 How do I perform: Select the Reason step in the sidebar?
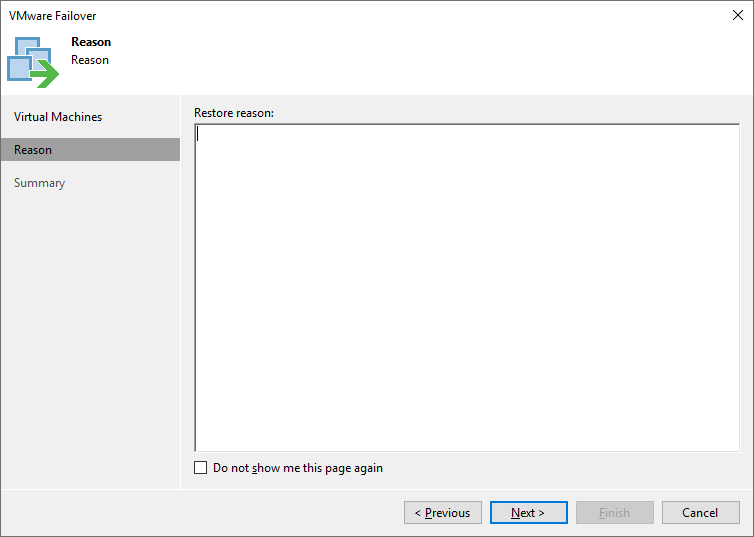[33, 150]
